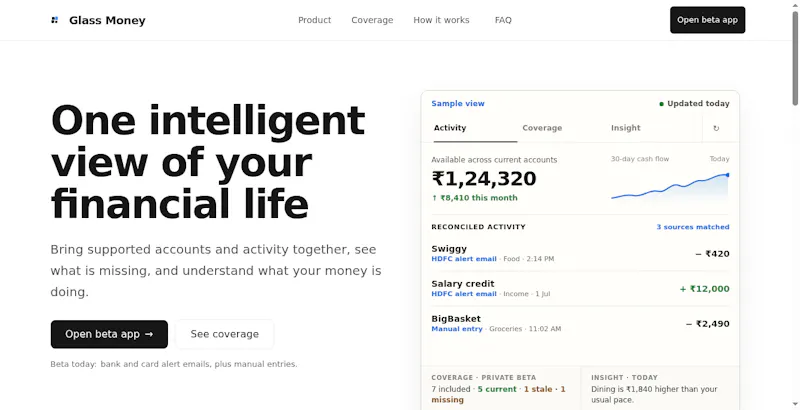The width and height of the screenshot is (800, 410).
Task: Open the Product nav link
Action: click(314, 20)
